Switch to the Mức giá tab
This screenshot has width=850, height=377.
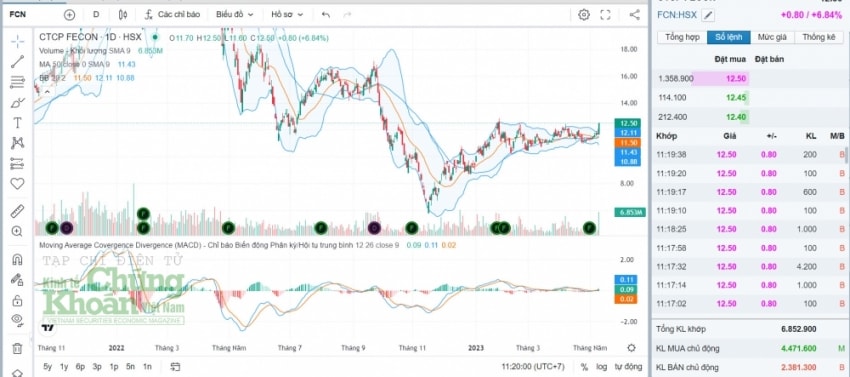(x=772, y=37)
